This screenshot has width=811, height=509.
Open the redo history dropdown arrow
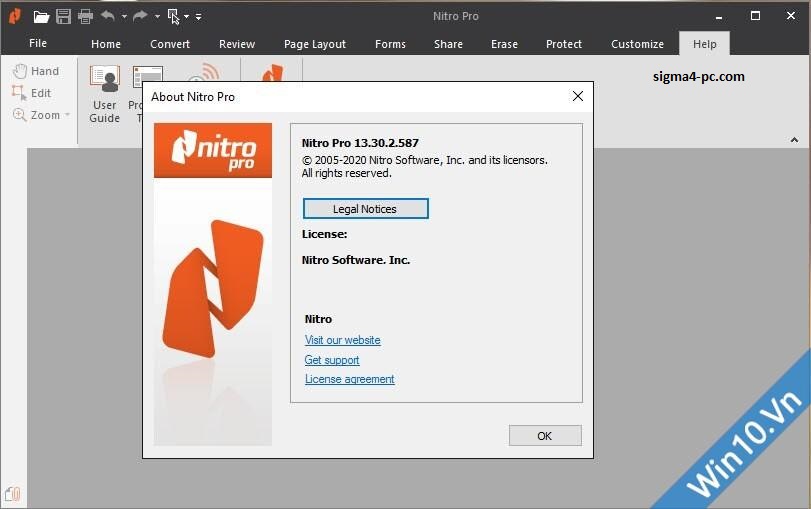157,17
